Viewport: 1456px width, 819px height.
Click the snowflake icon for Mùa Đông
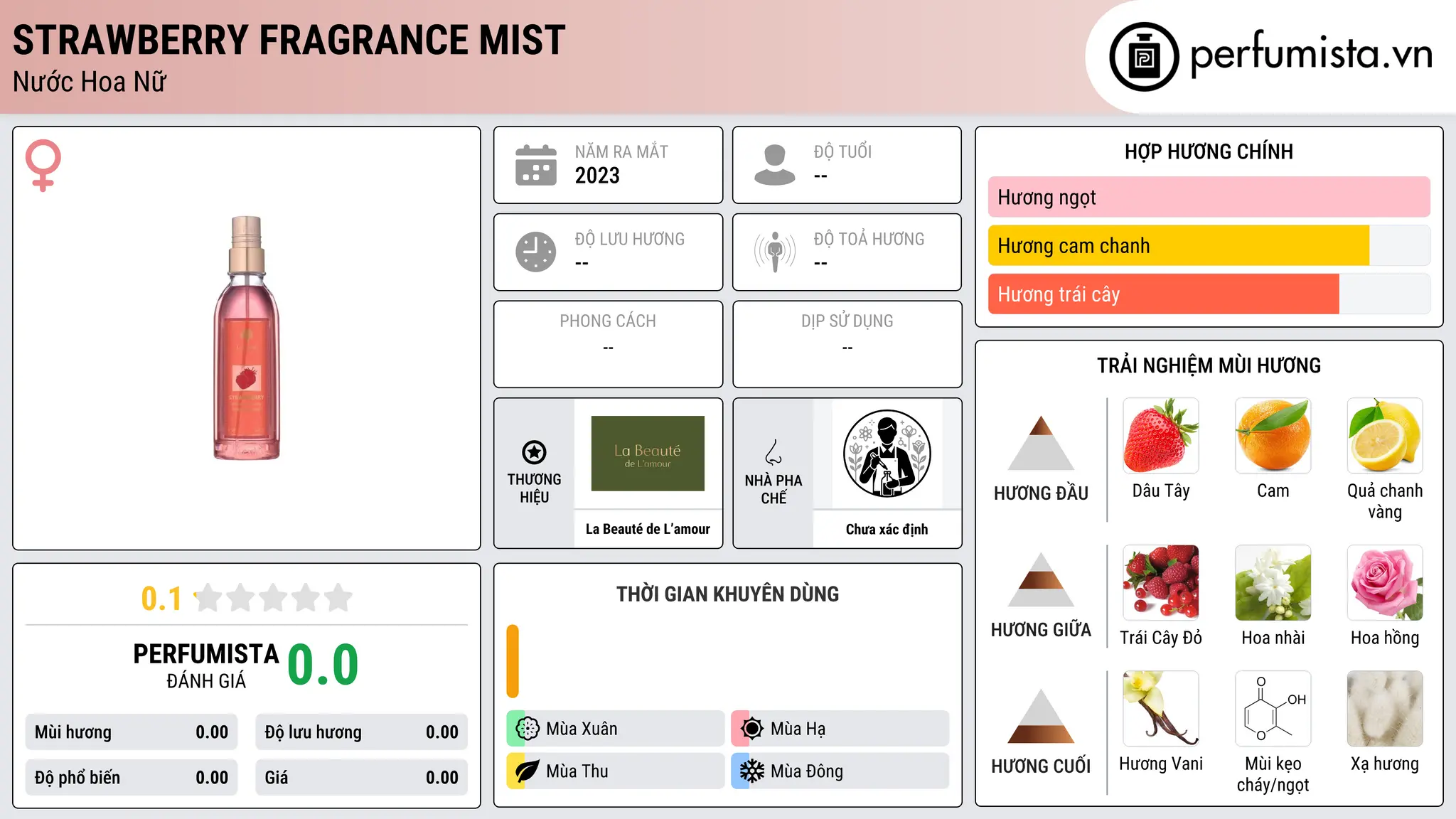coord(751,771)
